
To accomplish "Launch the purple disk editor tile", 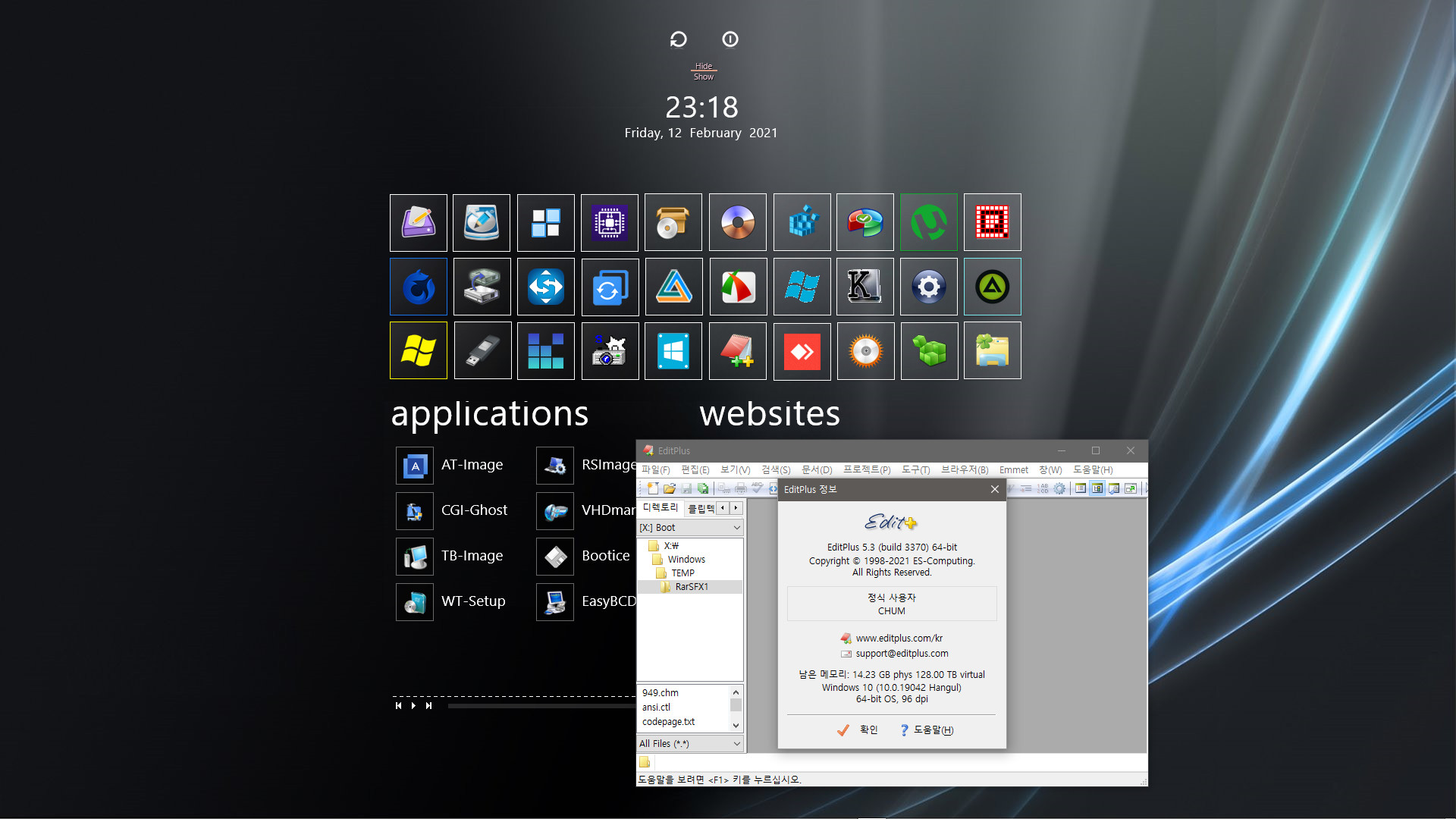I will pos(418,222).
